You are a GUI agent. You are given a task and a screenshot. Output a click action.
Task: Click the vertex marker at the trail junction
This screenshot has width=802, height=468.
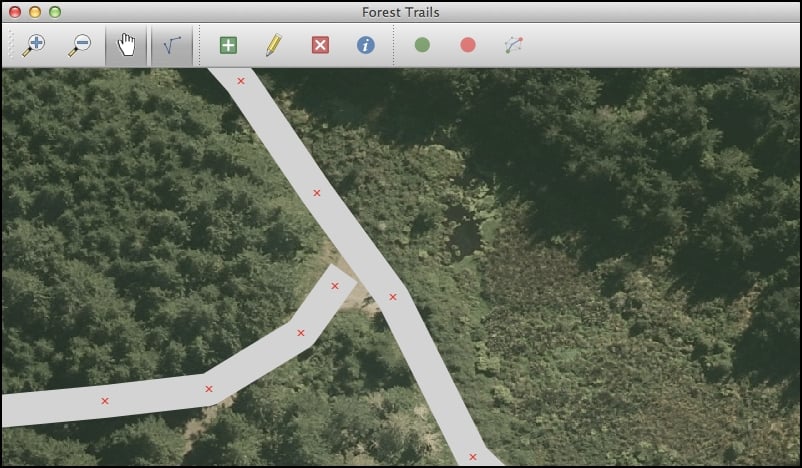393,297
